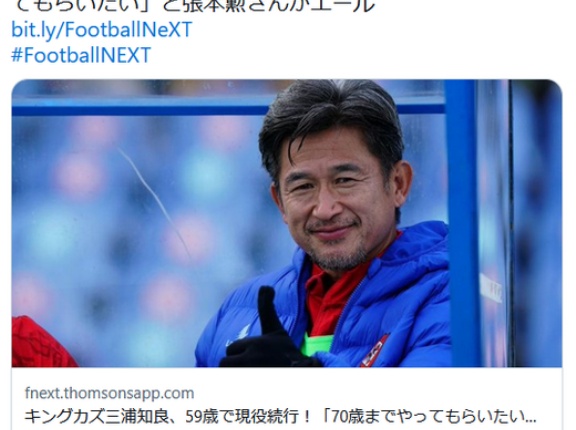The image size is (576, 430).
Task: Click the white sticker on the dugout glass
Action: tap(491, 288)
